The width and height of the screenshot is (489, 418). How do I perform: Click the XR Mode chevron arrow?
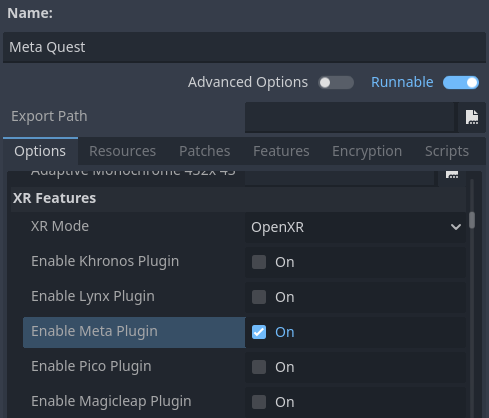(456, 227)
